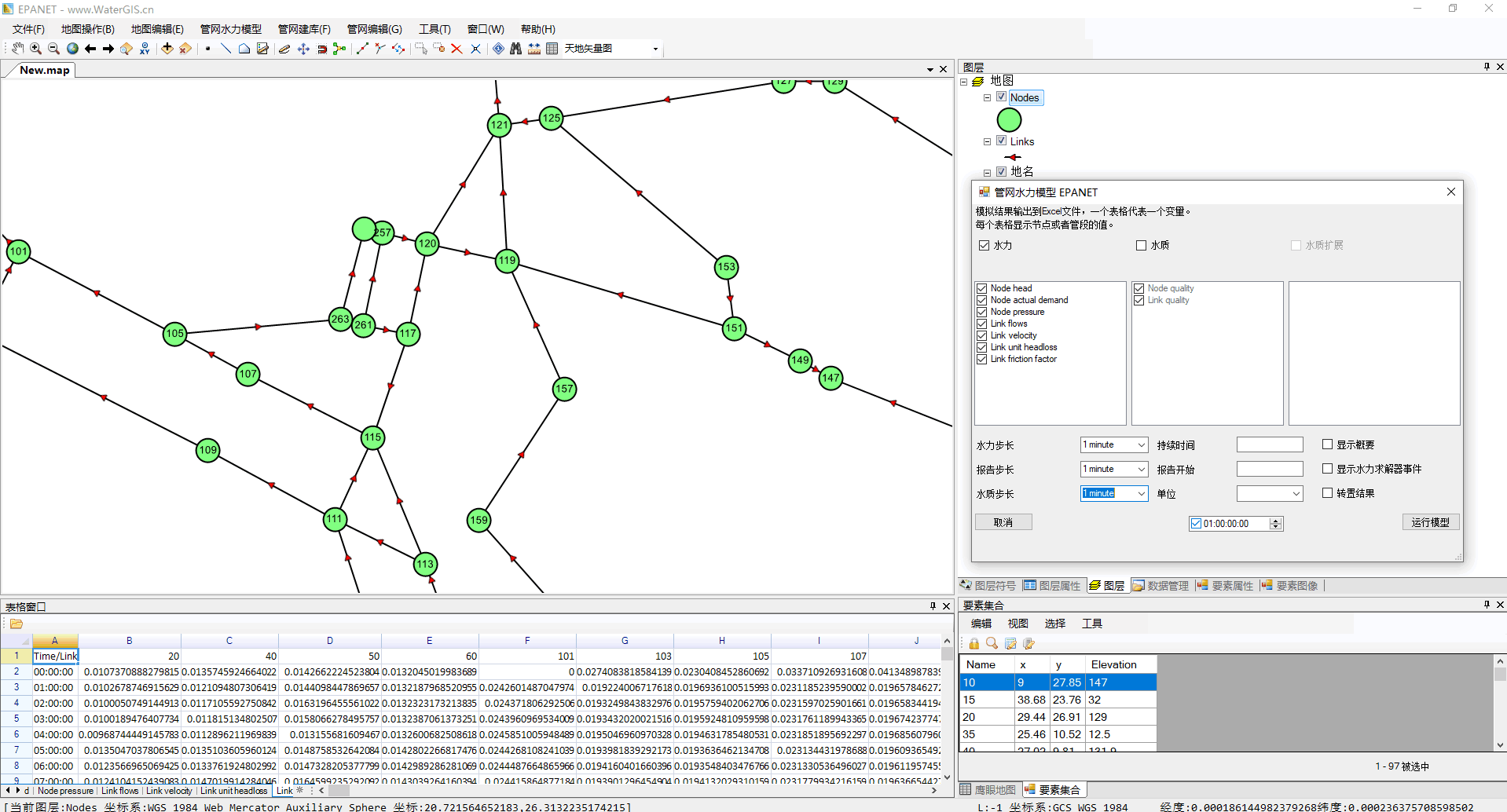The image size is (1507, 812).
Task: Click the 持续时间 duration input field
Action: pyautogui.click(x=1269, y=445)
